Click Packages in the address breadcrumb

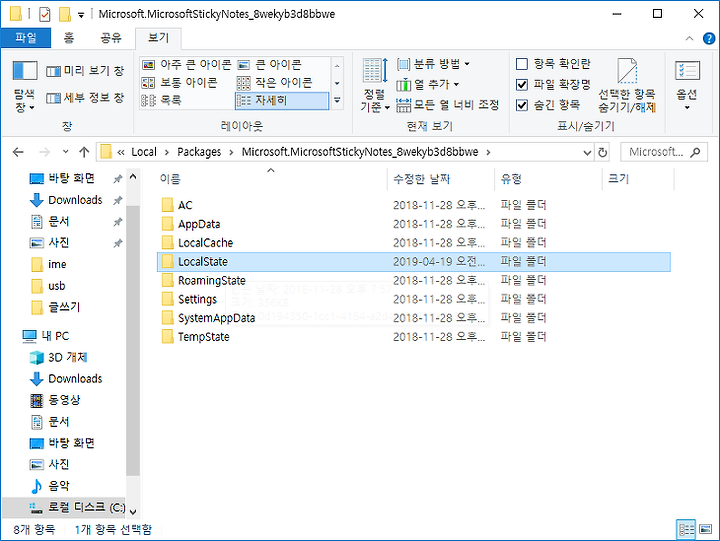click(x=199, y=152)
